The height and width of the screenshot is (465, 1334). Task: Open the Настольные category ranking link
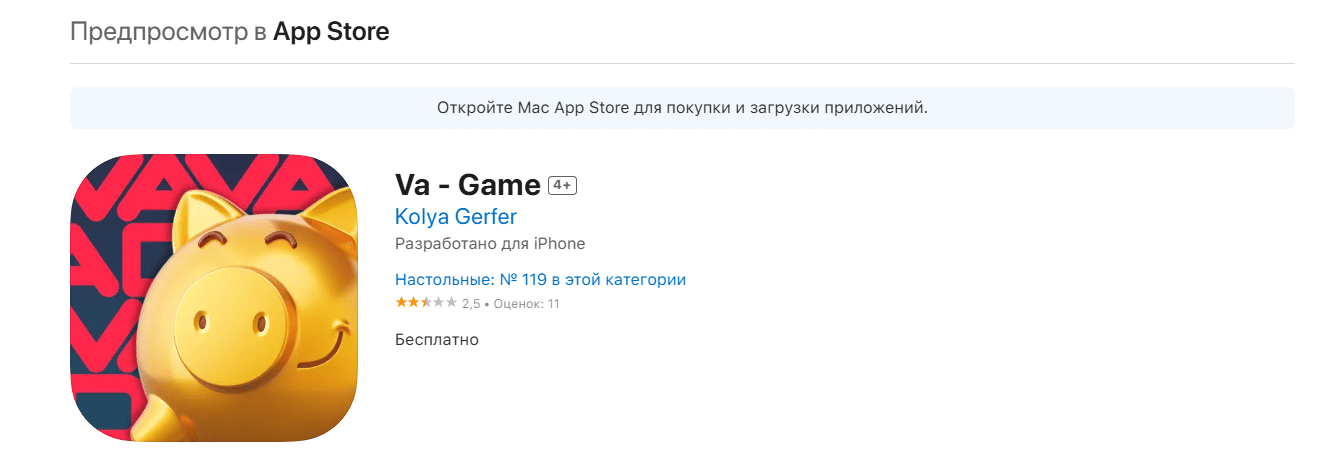tap(540, 279)
